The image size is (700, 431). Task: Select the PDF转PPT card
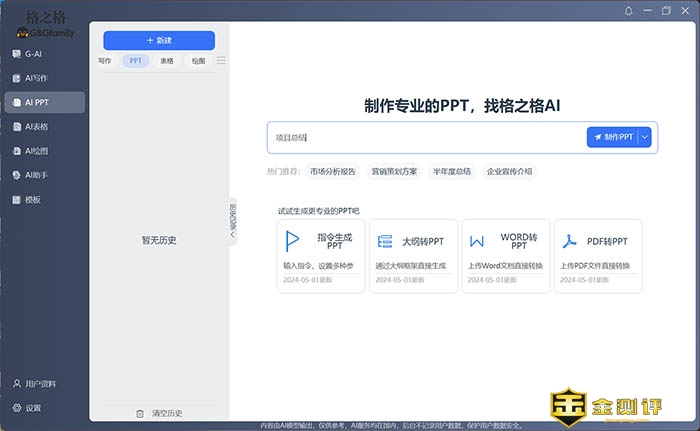pyautogui.click(x=598, y=256)
